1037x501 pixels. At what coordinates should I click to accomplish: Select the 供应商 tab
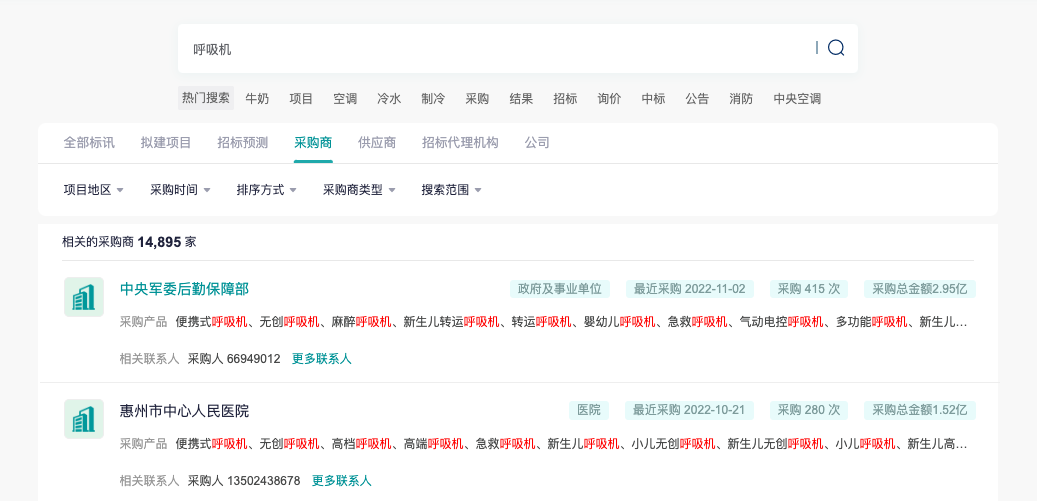(x=376, y=143)
